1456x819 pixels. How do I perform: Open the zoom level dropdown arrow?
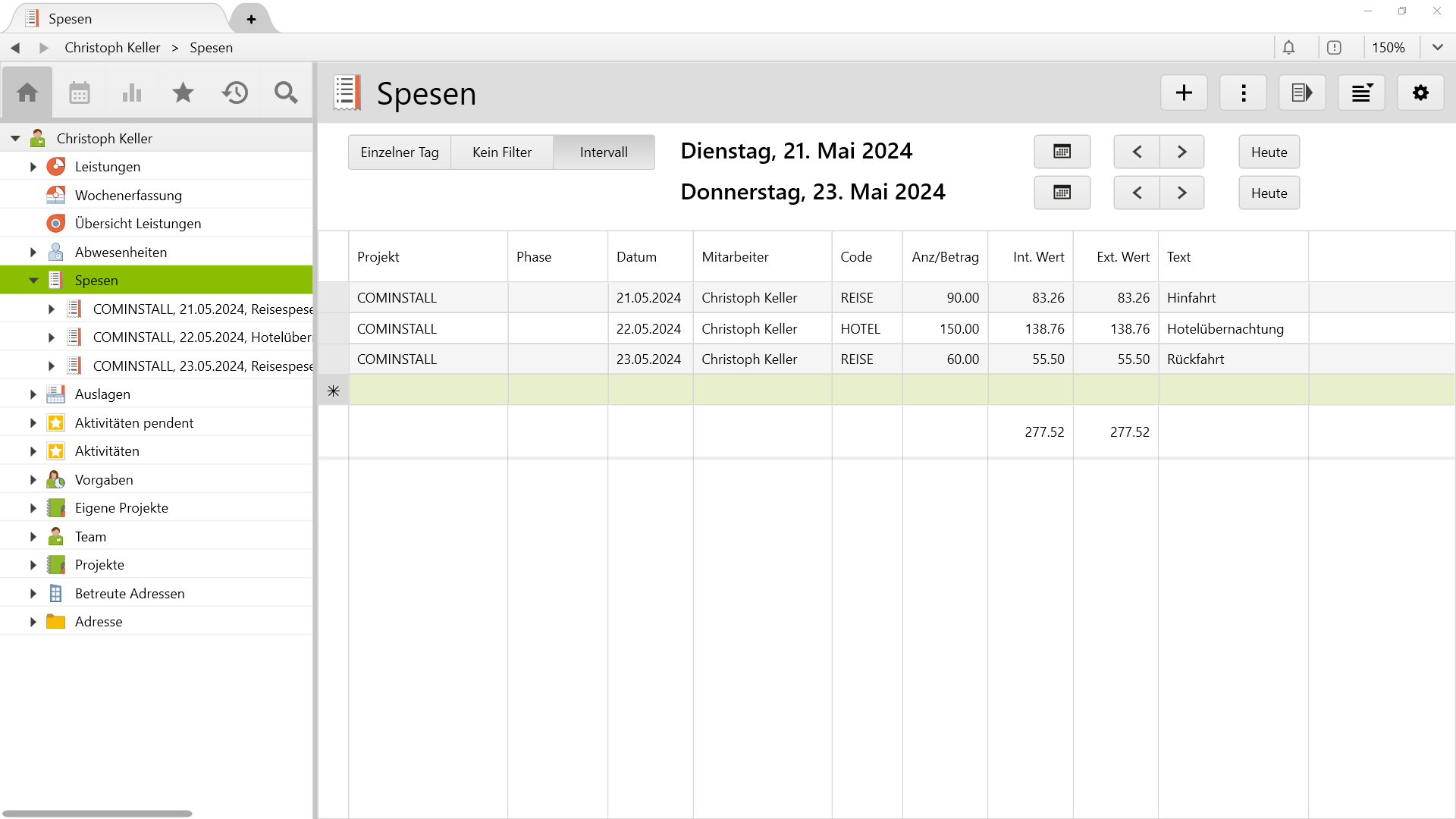pos(1437,48)
